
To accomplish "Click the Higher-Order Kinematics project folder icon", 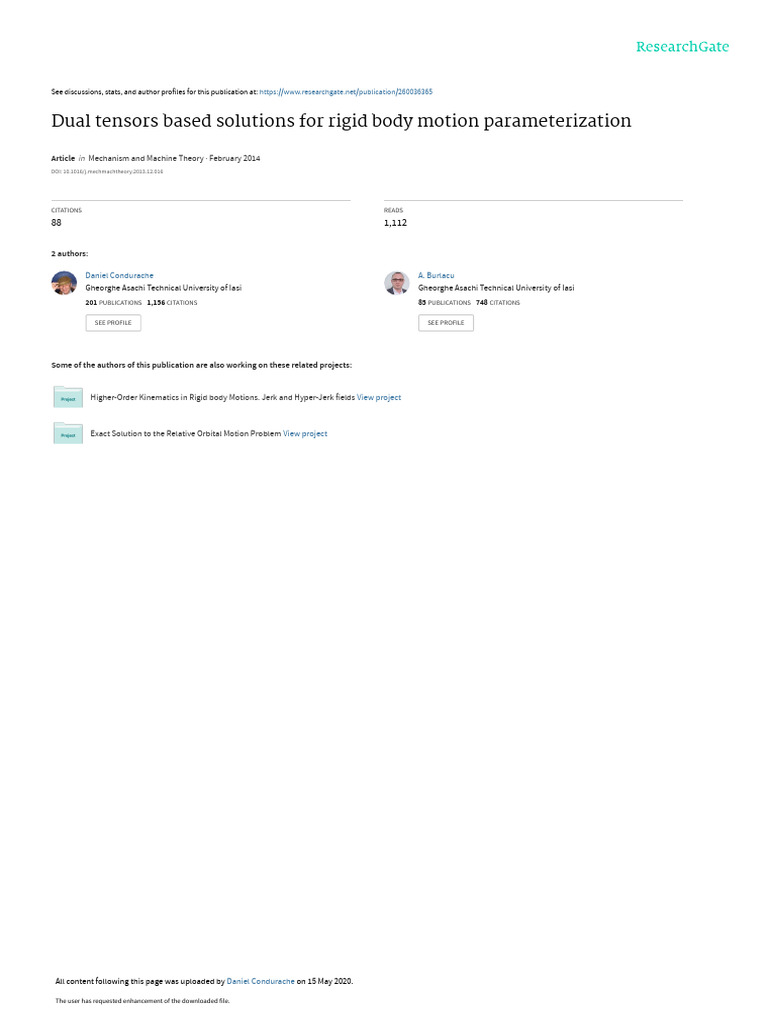I will point(68,397).
